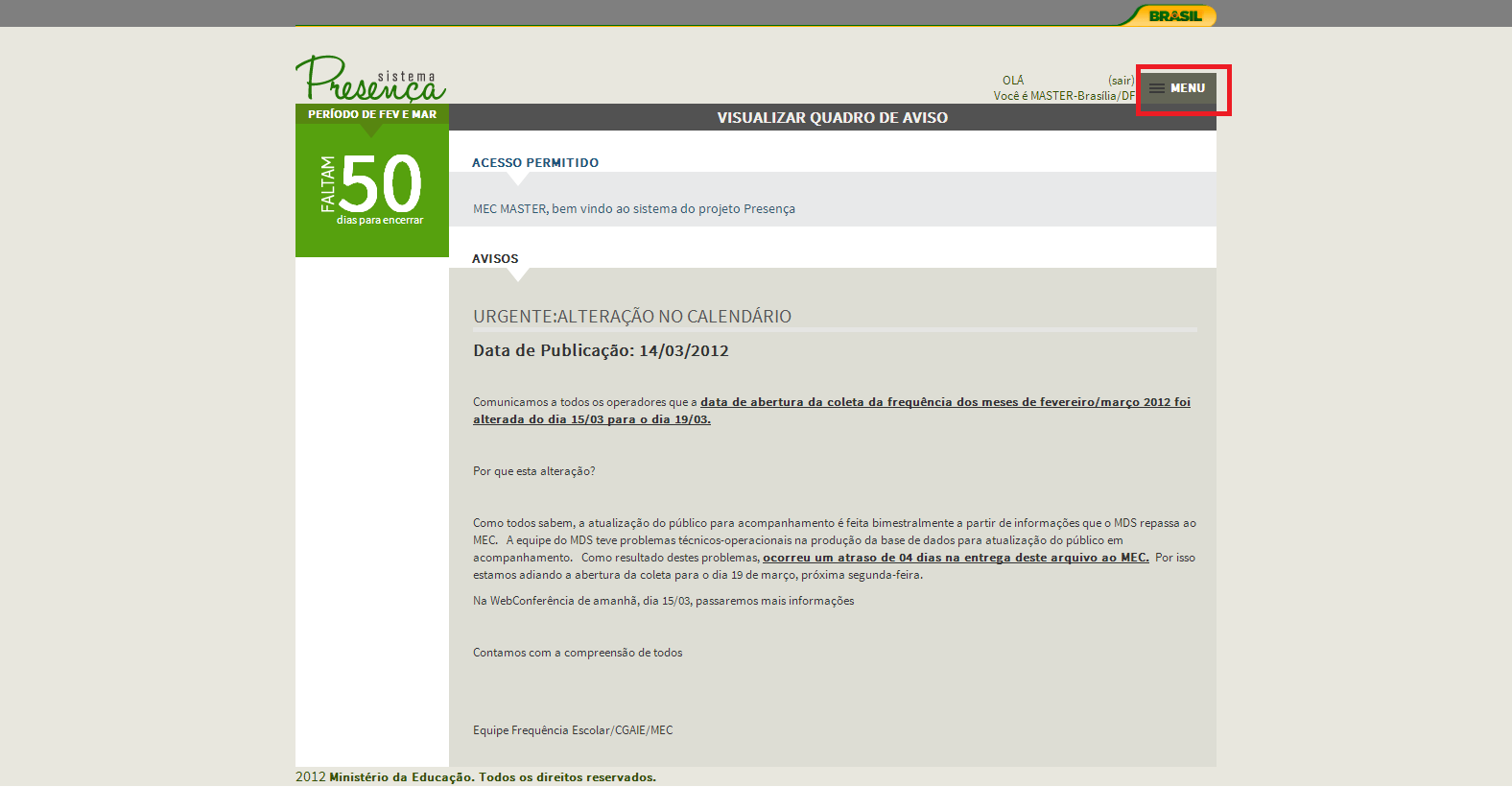Click the 'VISUALIZAR QUADRO DE AVISO' title
The height and width of the screenshot is (787, 1512).
click(x=832, y=118)
